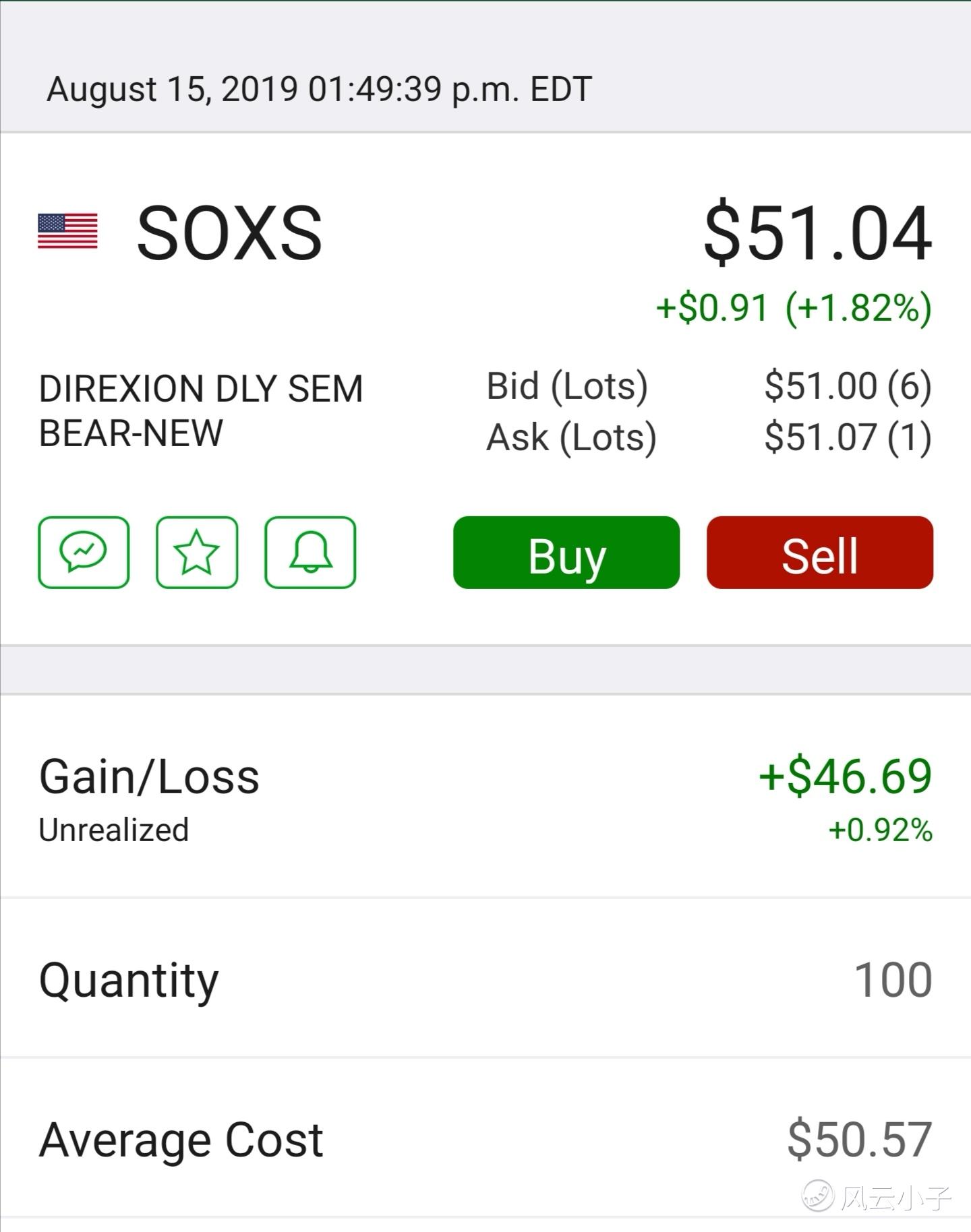The image size is (971, 1232).
Task: Tap the August 15, 2019 timestamp header
Action: coord(320,90)
